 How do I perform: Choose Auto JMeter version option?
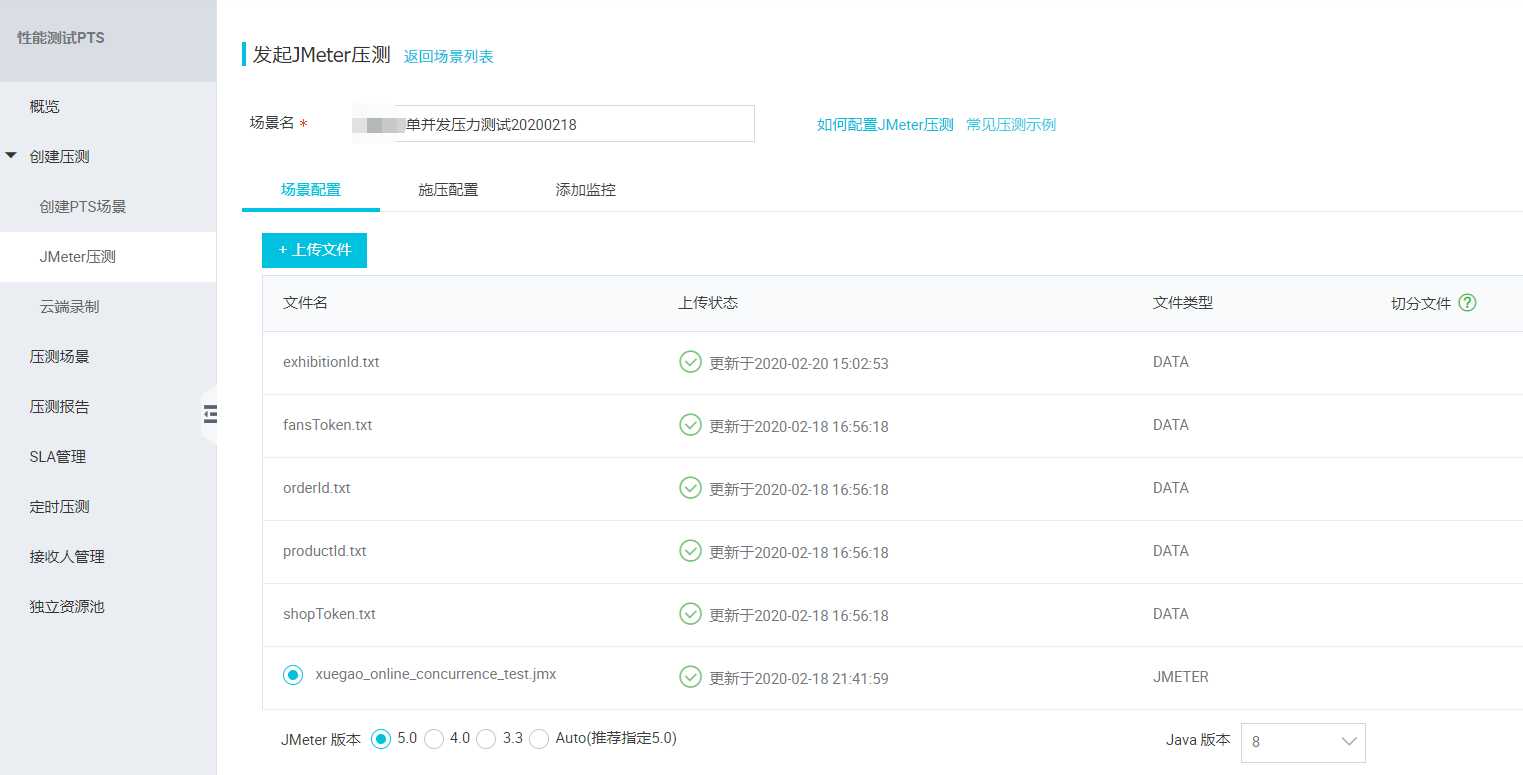point(540,739)
